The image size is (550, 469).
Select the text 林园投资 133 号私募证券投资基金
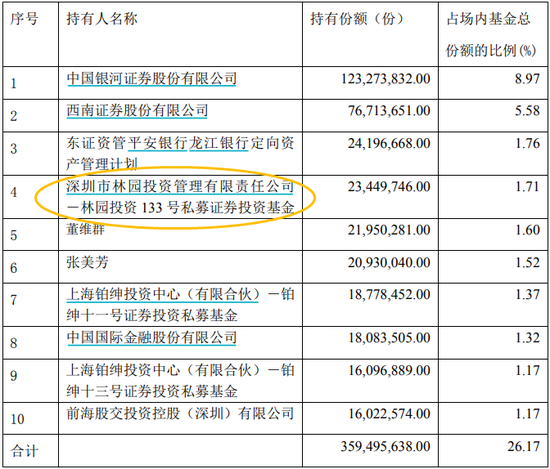pos(188,208)
